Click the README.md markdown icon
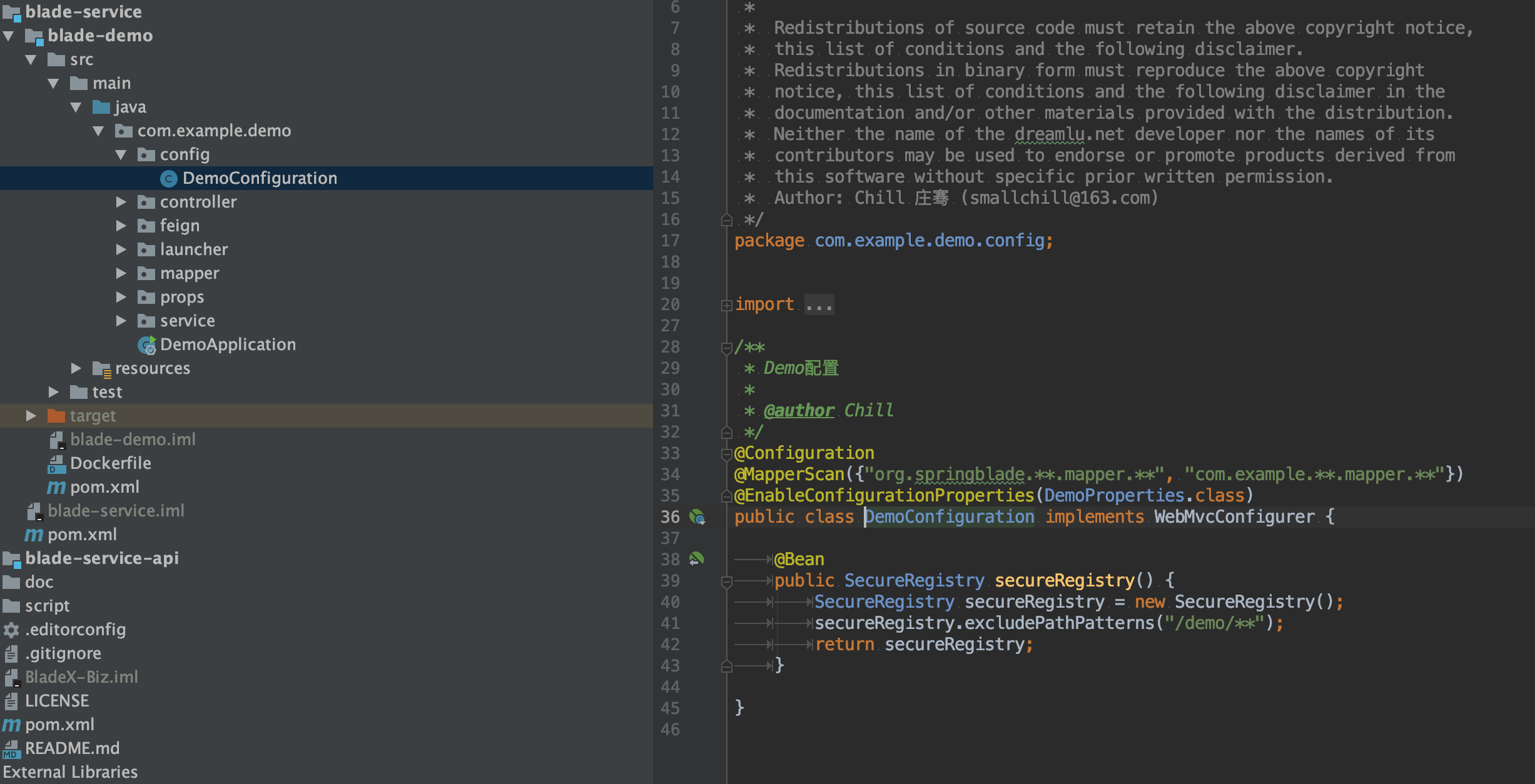 click(11, 749)
